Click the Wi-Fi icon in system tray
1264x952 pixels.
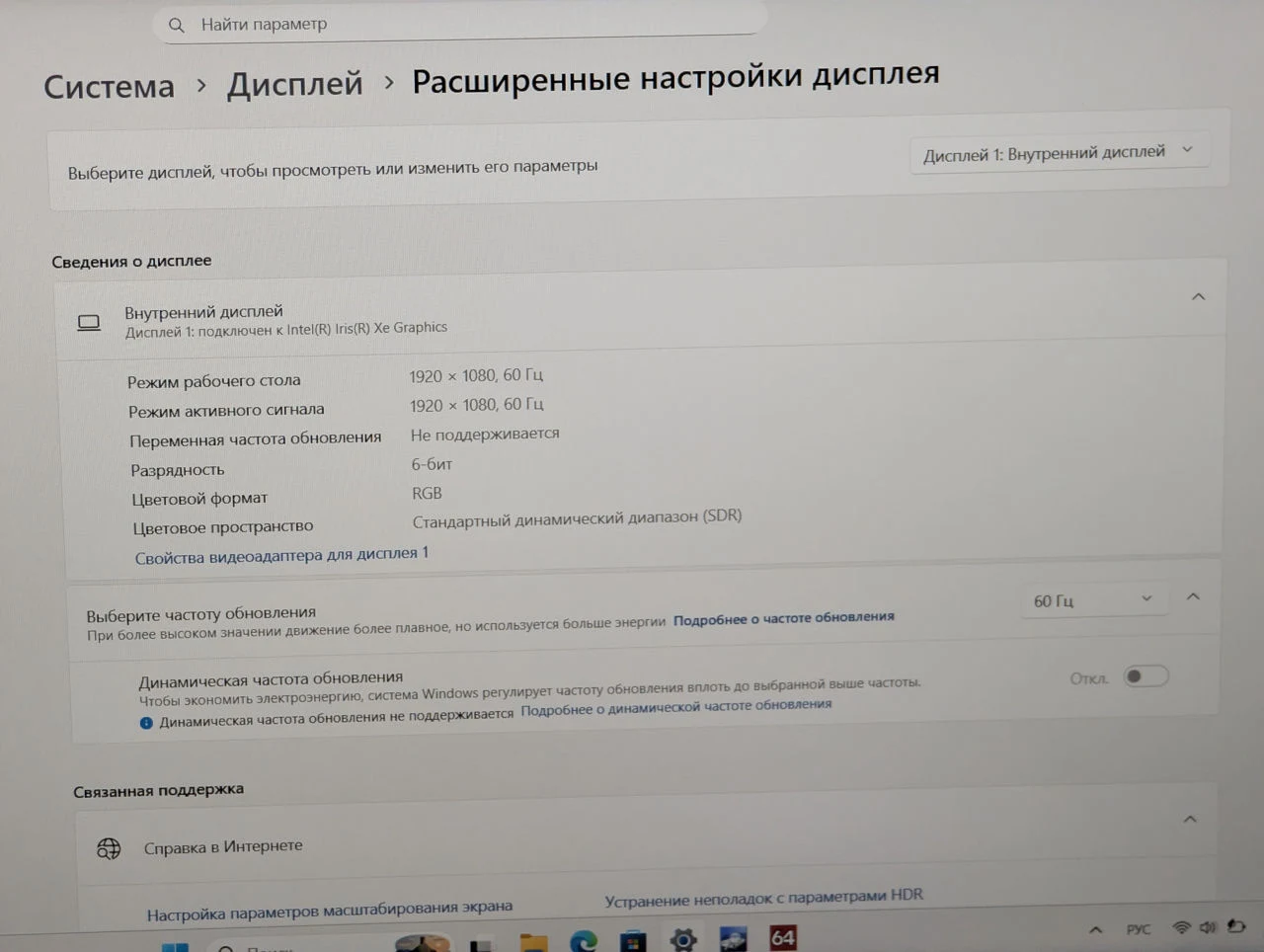tap(1181, 927)
